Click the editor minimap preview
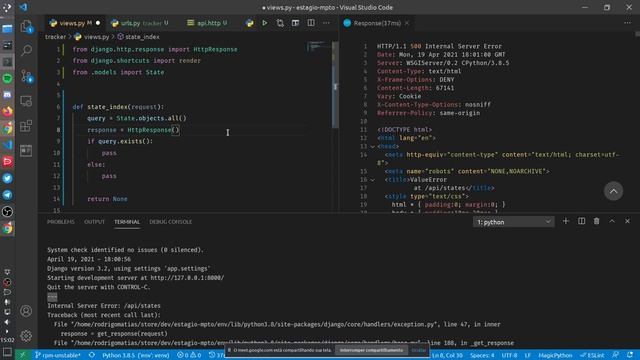This screenshot has width=640, height=360. point(318,47)
